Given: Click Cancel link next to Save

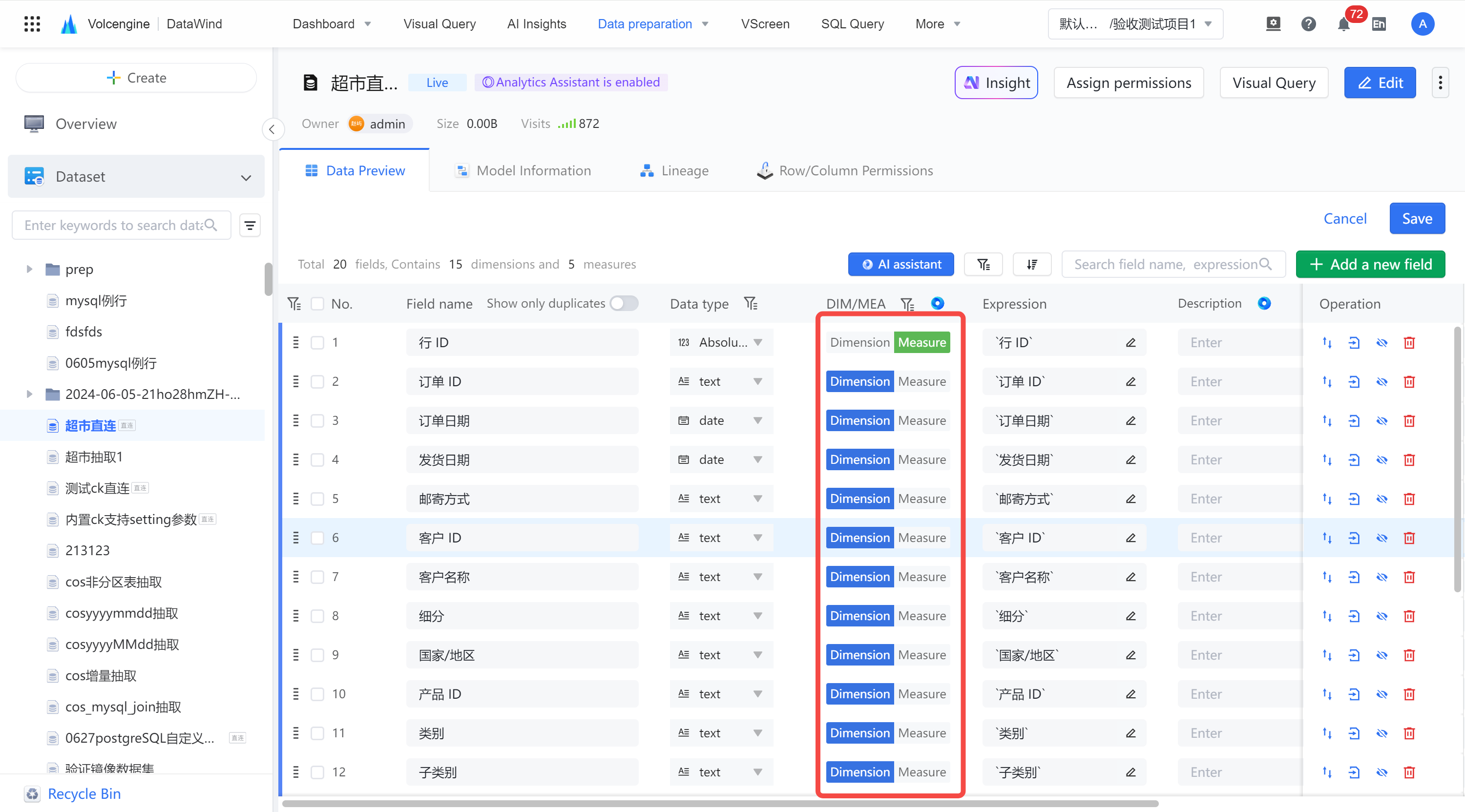Looking at the screenshot, I should pos(1344,219).
